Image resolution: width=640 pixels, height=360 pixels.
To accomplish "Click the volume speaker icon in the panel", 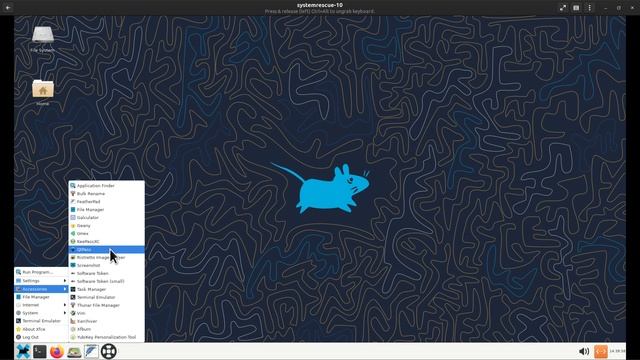I will [584, 351].
